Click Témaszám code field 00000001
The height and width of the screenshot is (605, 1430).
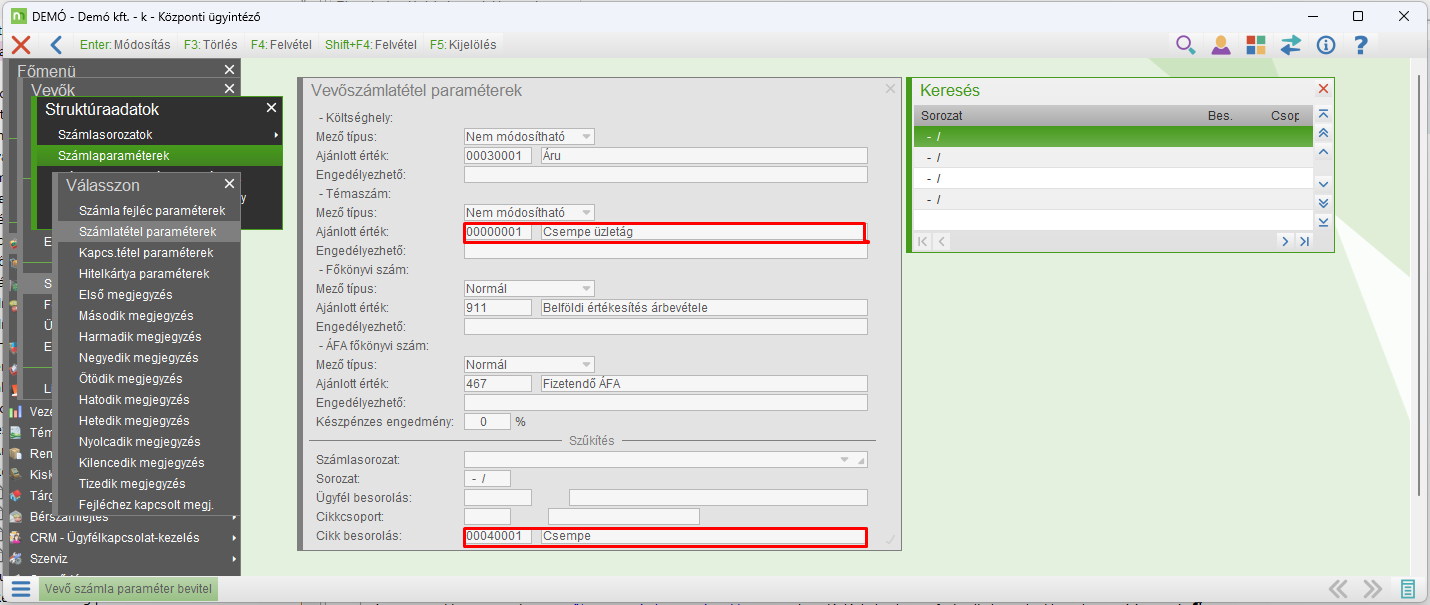pyautogui.click(x=498, y=232)
